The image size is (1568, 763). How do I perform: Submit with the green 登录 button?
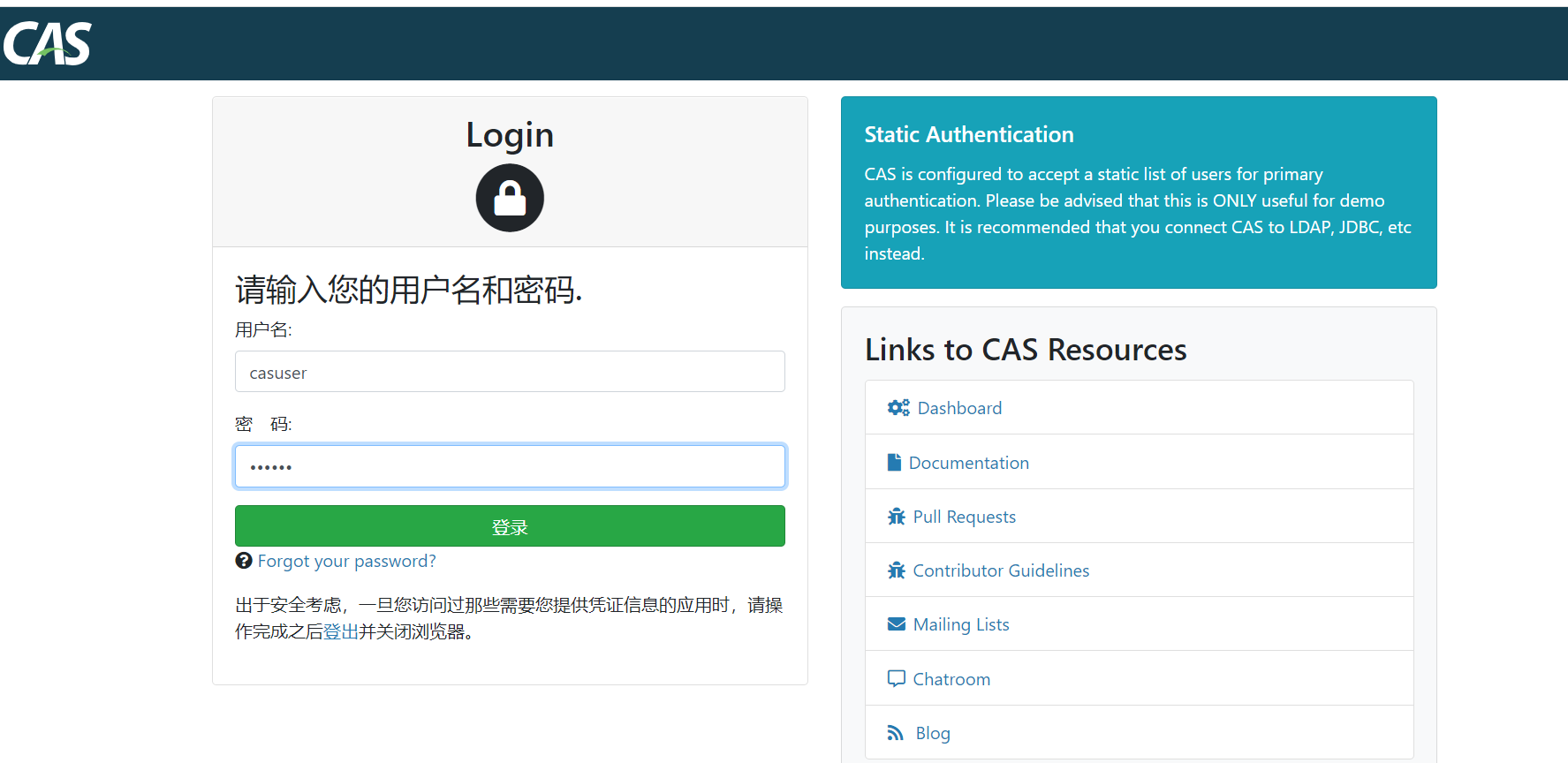[x=510, y=526]
